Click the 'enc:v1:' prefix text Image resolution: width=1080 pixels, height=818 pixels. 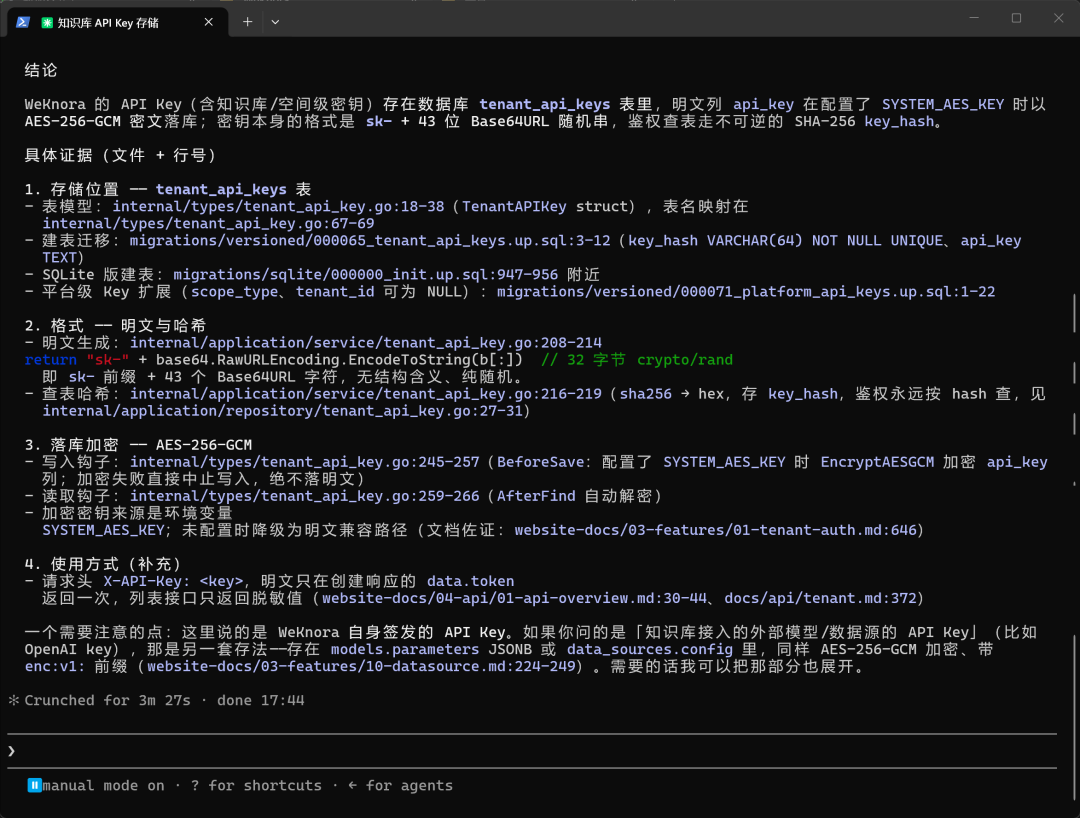click(x=55, y=667)
